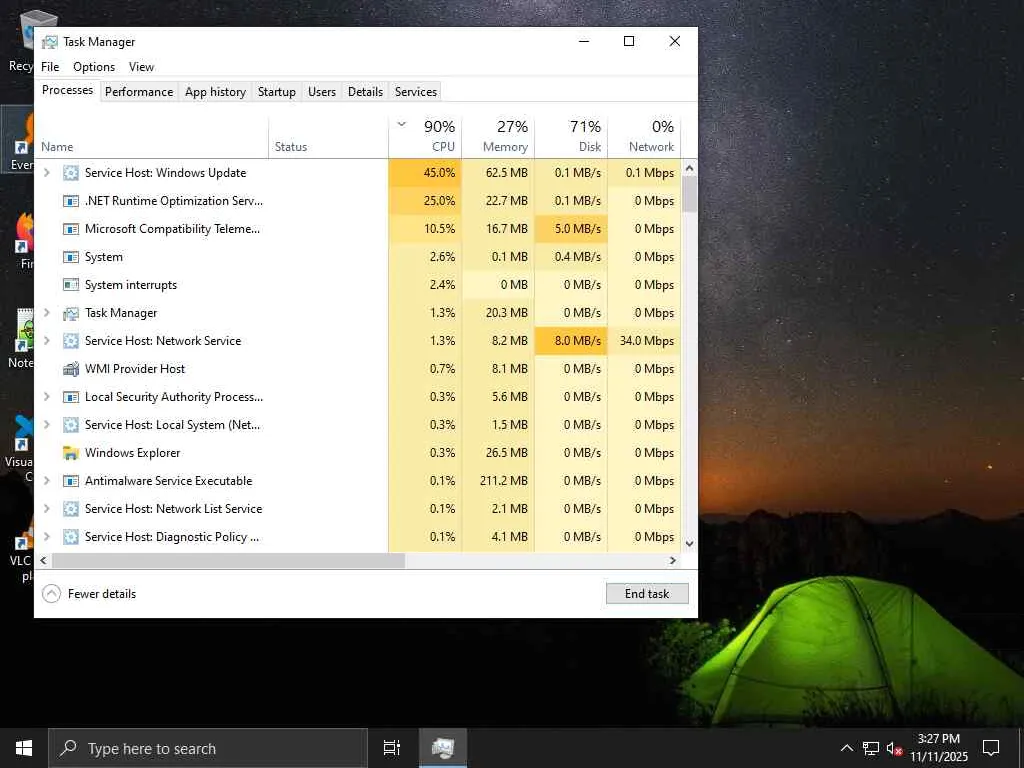1024x768 pixels.
Task: Click the horizontal scrollbar left arrow
Action: (43, 560)
